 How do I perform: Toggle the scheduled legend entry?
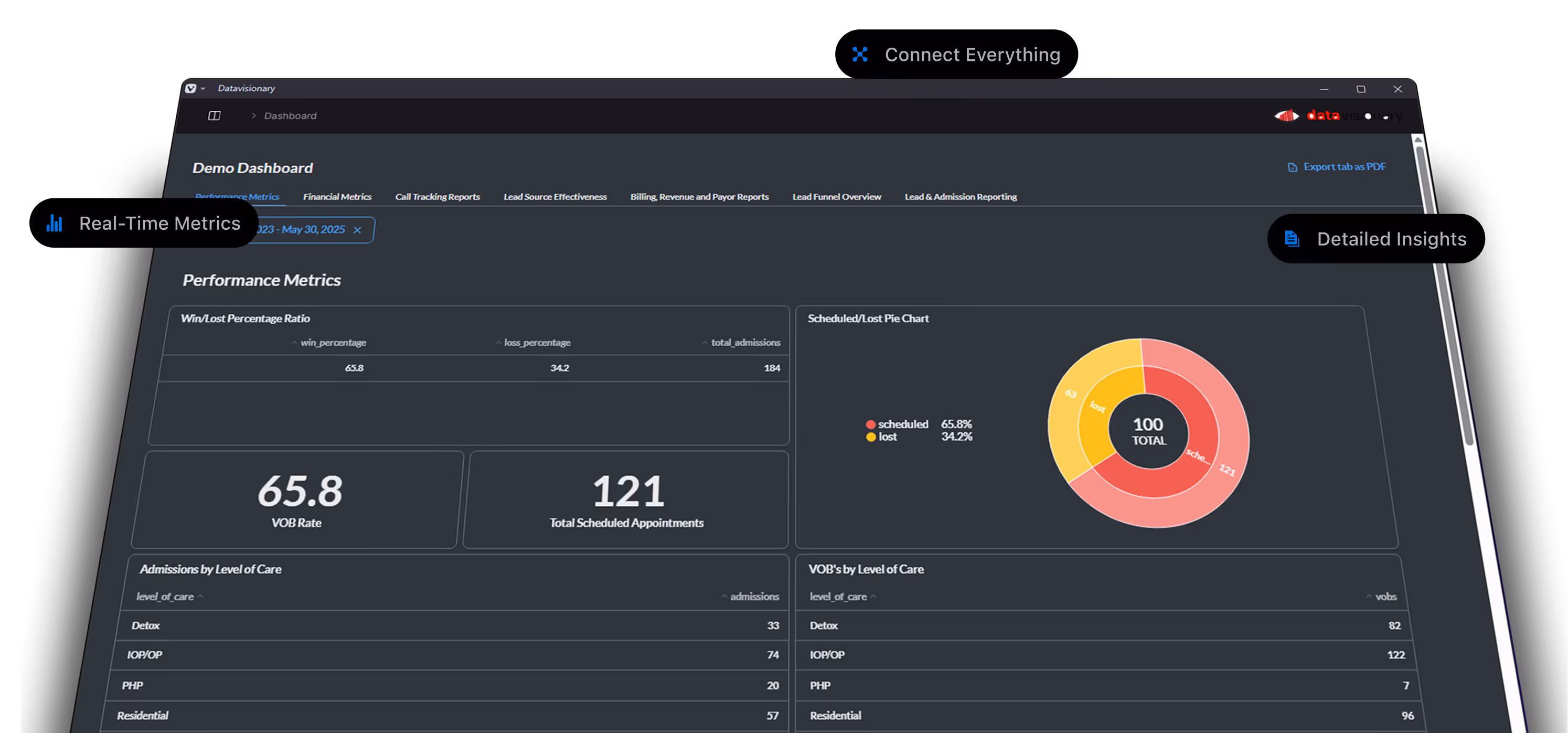click(902, 424)
